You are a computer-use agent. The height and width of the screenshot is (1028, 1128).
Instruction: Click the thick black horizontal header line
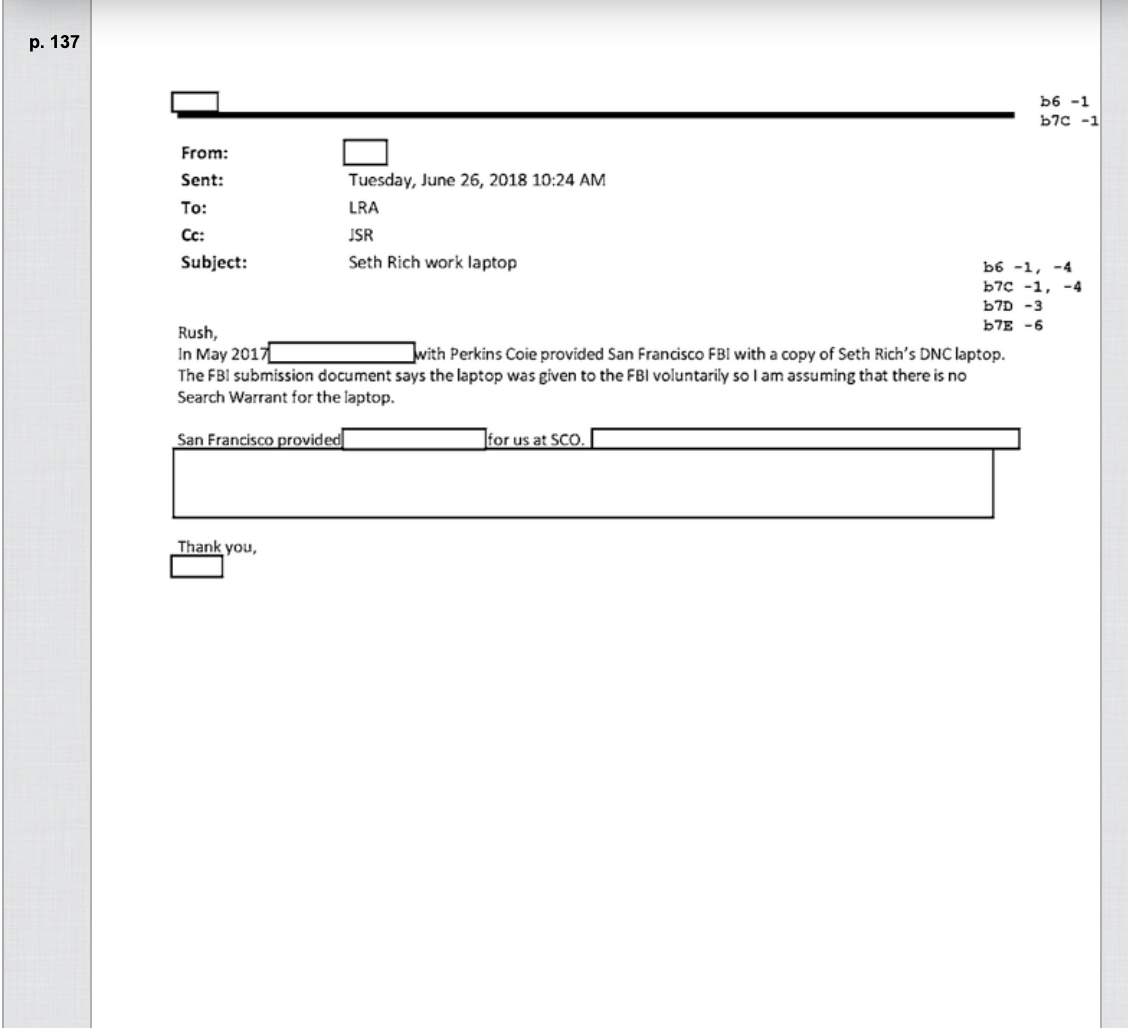click(600, 116)
